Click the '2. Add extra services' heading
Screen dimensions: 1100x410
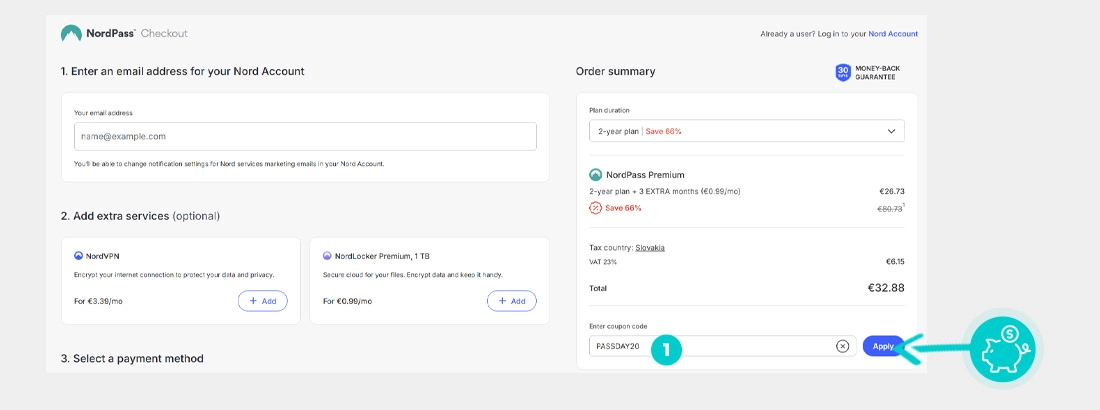140,216
